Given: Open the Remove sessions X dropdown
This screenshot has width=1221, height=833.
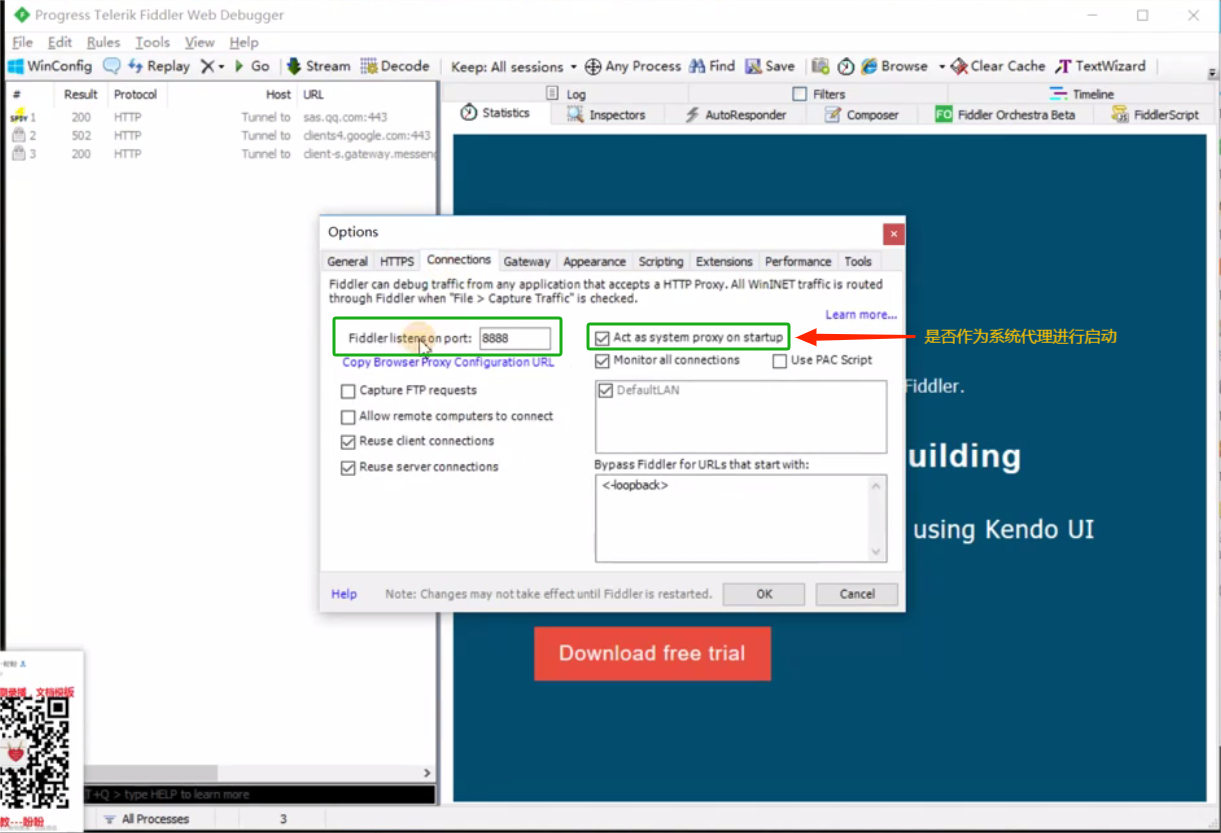Looking at the screenshot, I should 212,66.
